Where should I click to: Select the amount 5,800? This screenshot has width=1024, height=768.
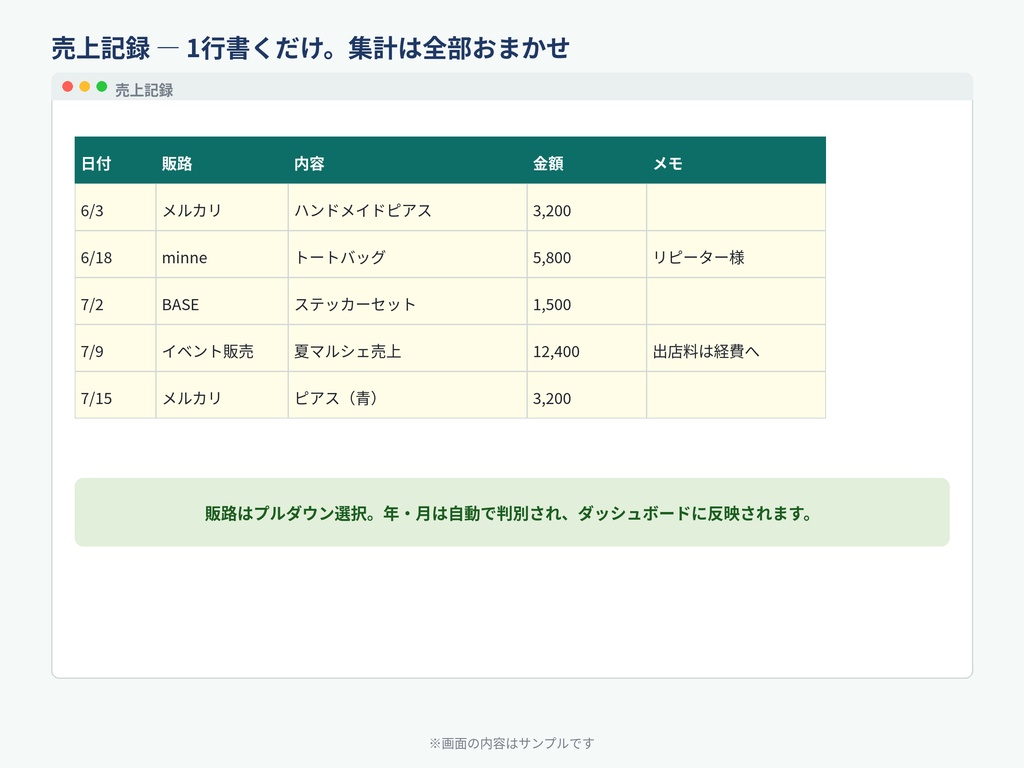586,255
